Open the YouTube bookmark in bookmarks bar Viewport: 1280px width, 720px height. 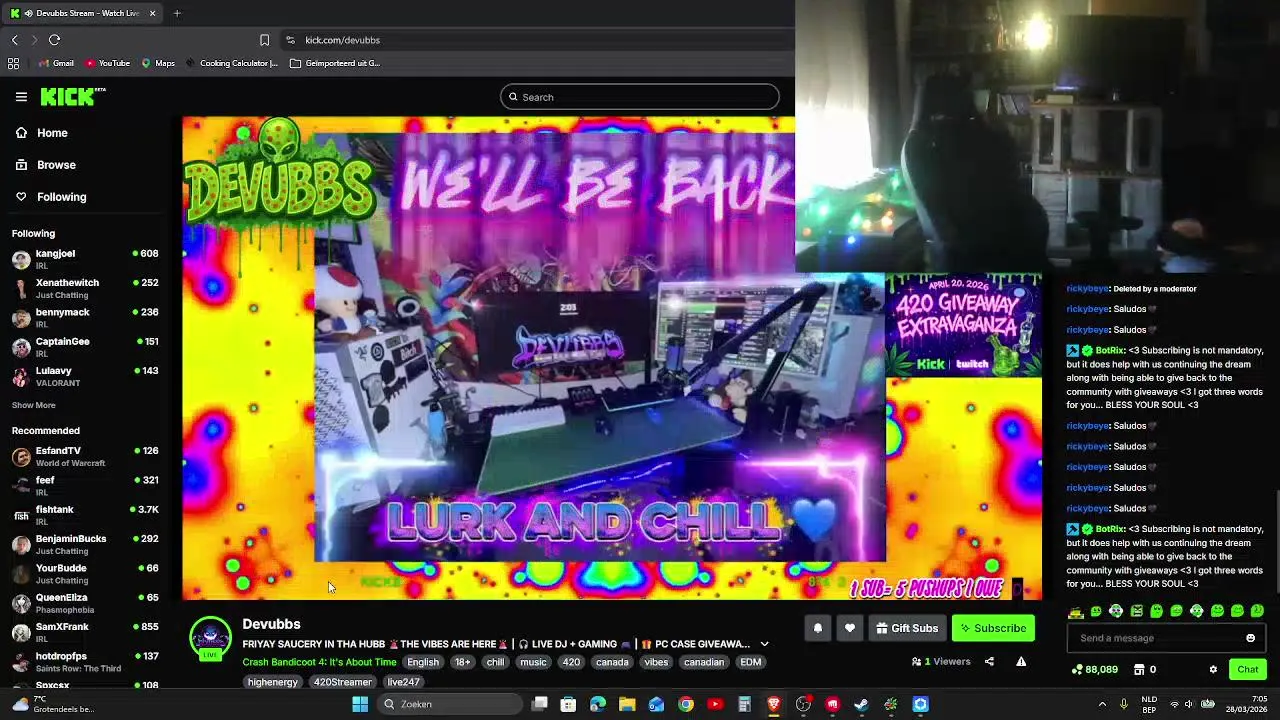pyautogui.click(x=108, y=63)
